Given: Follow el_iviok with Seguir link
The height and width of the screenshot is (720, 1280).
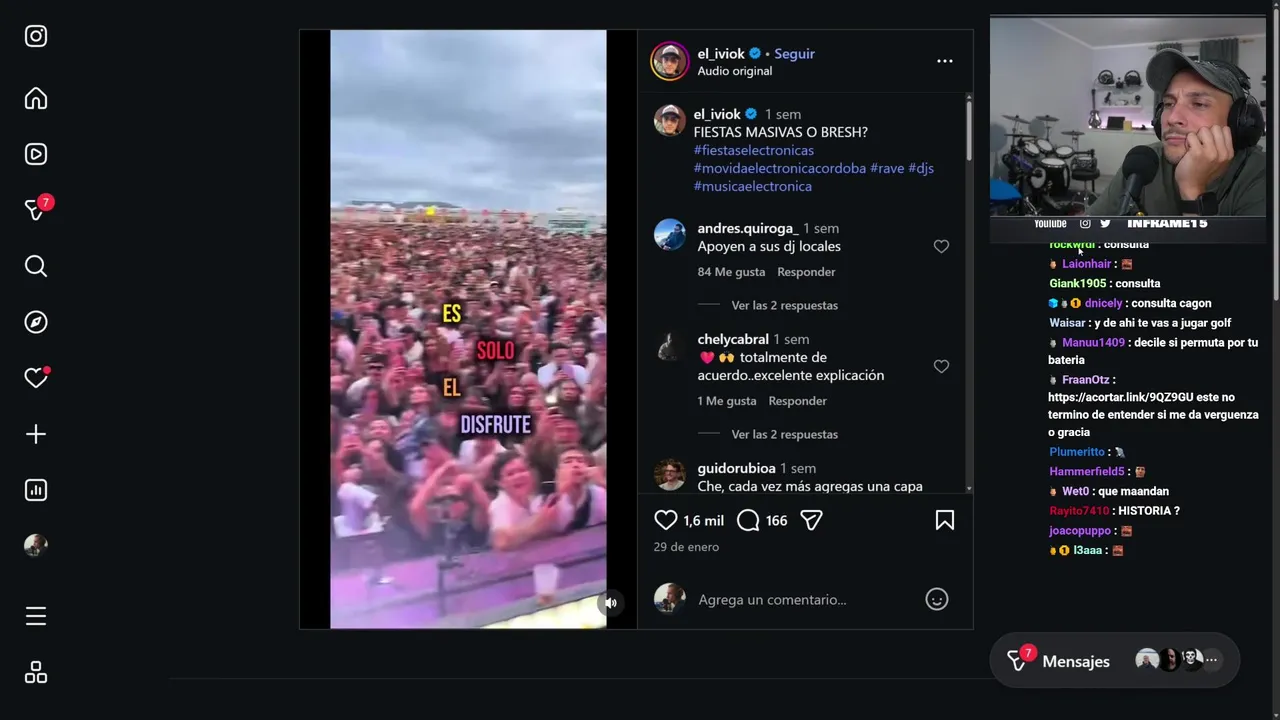Looking at the screenshot, I should click(x=794, y=54).
